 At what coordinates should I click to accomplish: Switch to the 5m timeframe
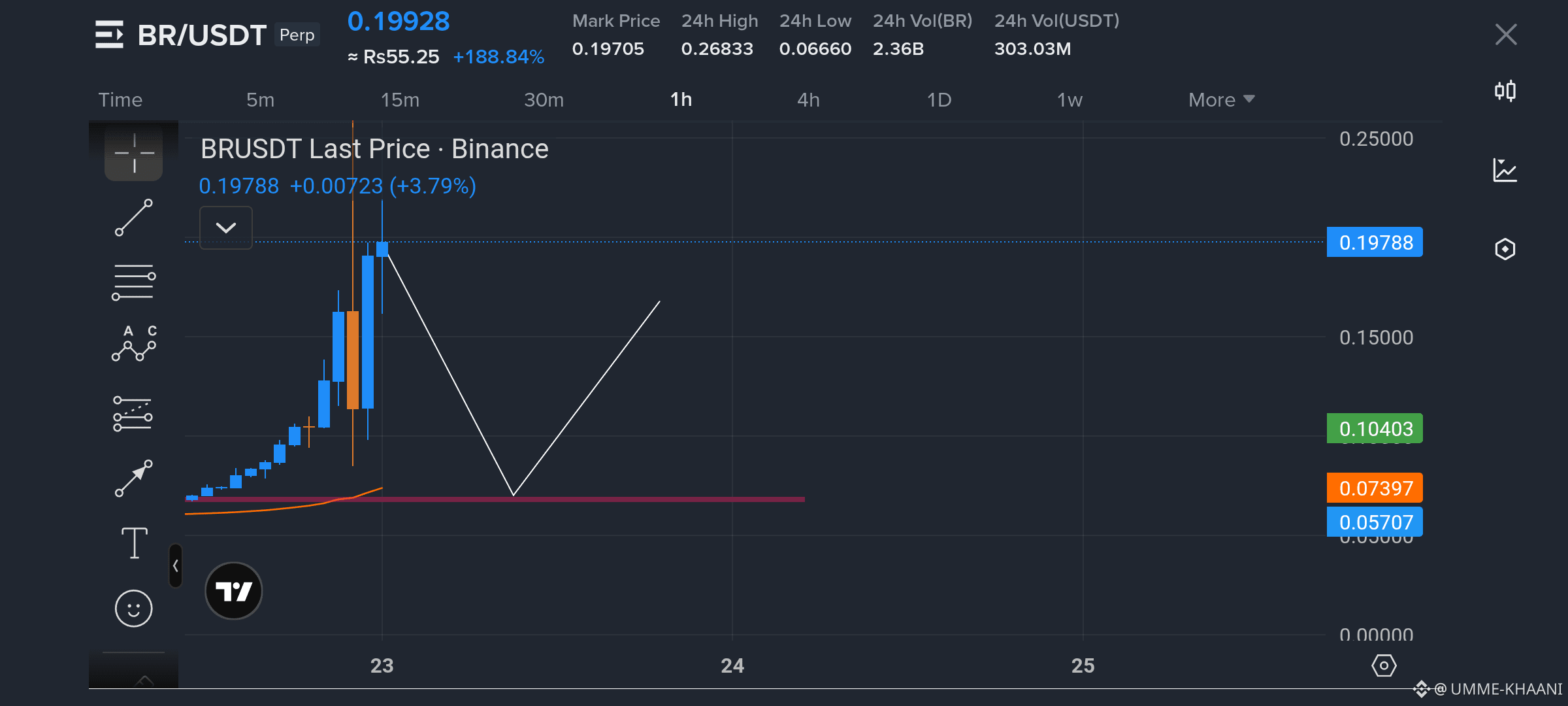point(260,99)
